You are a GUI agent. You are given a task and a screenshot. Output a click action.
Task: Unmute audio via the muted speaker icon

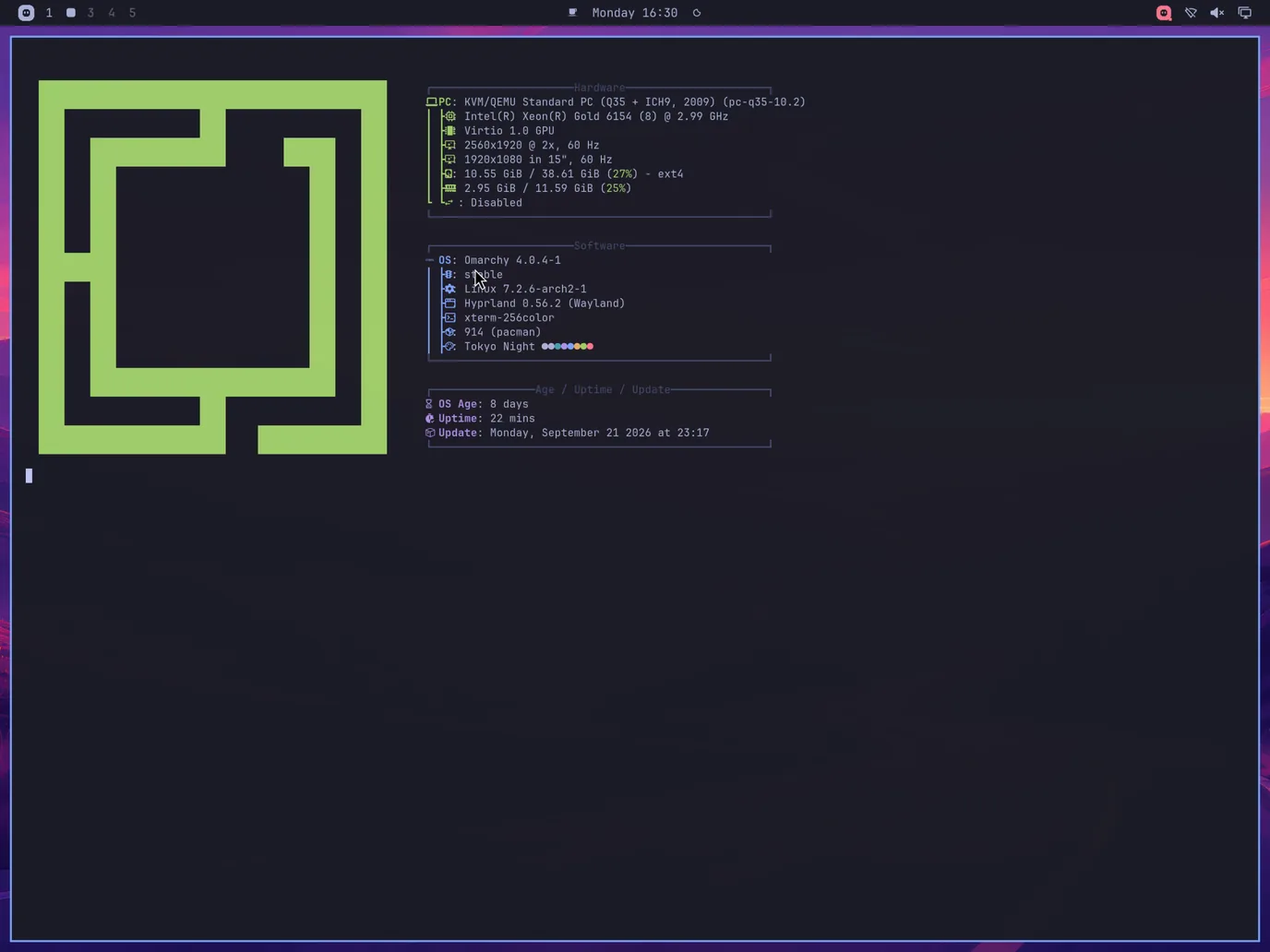coord(1217,13)
